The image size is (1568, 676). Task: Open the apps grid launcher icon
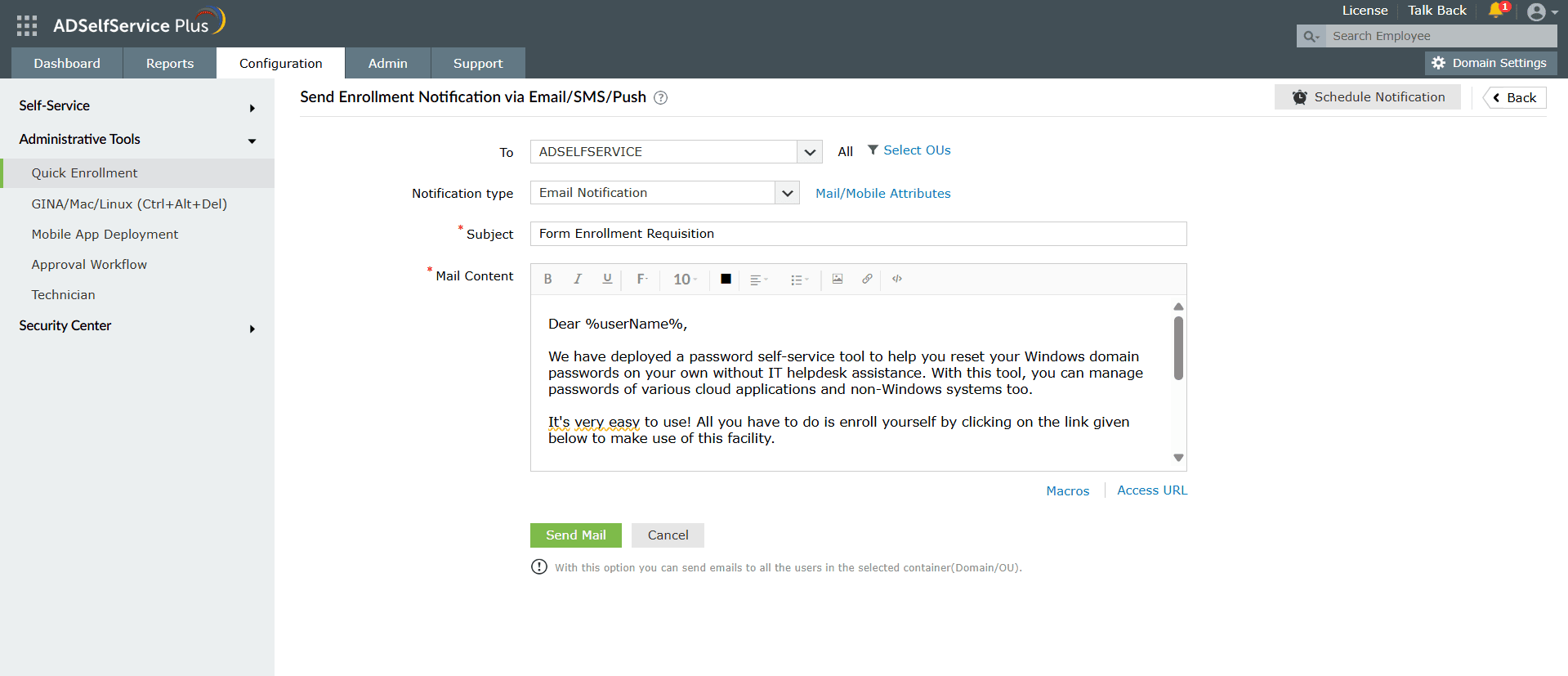pos(27,26)
